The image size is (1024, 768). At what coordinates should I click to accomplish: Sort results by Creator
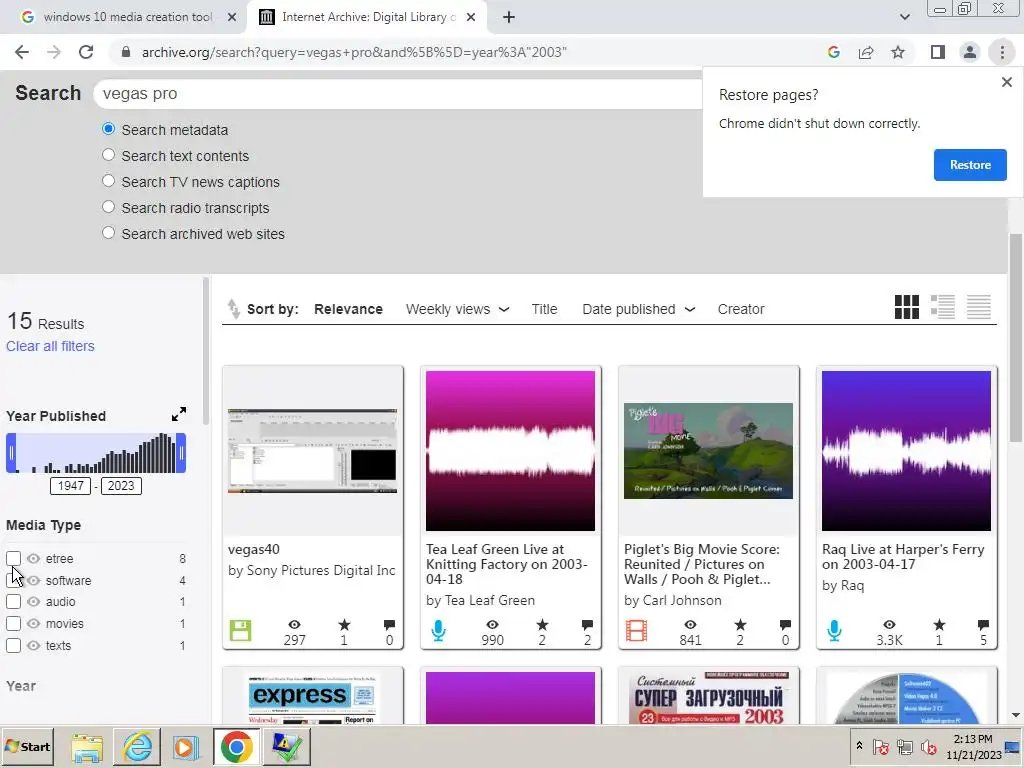pos(741,309)
